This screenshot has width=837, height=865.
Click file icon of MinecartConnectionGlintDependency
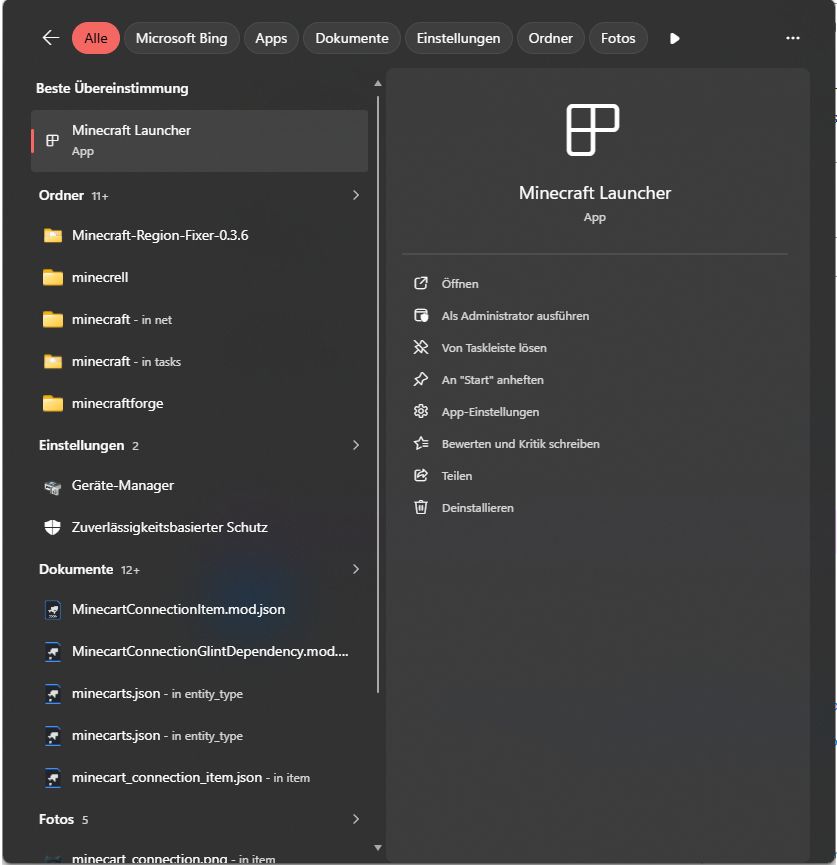coord(53,652)
